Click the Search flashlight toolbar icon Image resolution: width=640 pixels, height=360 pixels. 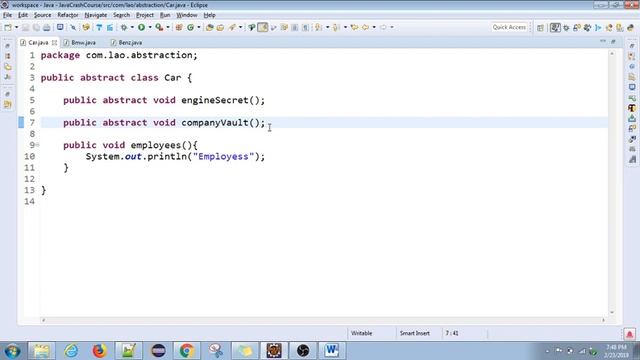(232, 27)
